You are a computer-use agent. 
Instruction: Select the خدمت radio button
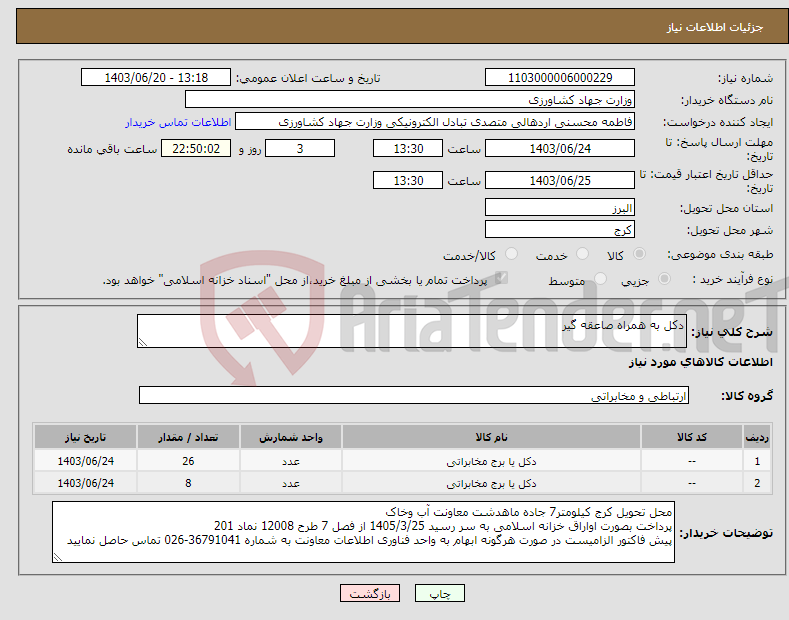click(582, 254)
